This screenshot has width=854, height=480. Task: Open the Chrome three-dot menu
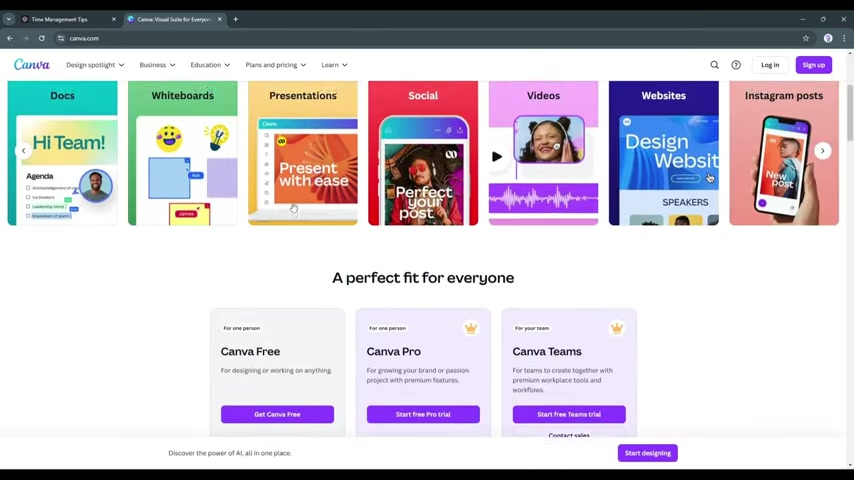(x=844, y=38)
